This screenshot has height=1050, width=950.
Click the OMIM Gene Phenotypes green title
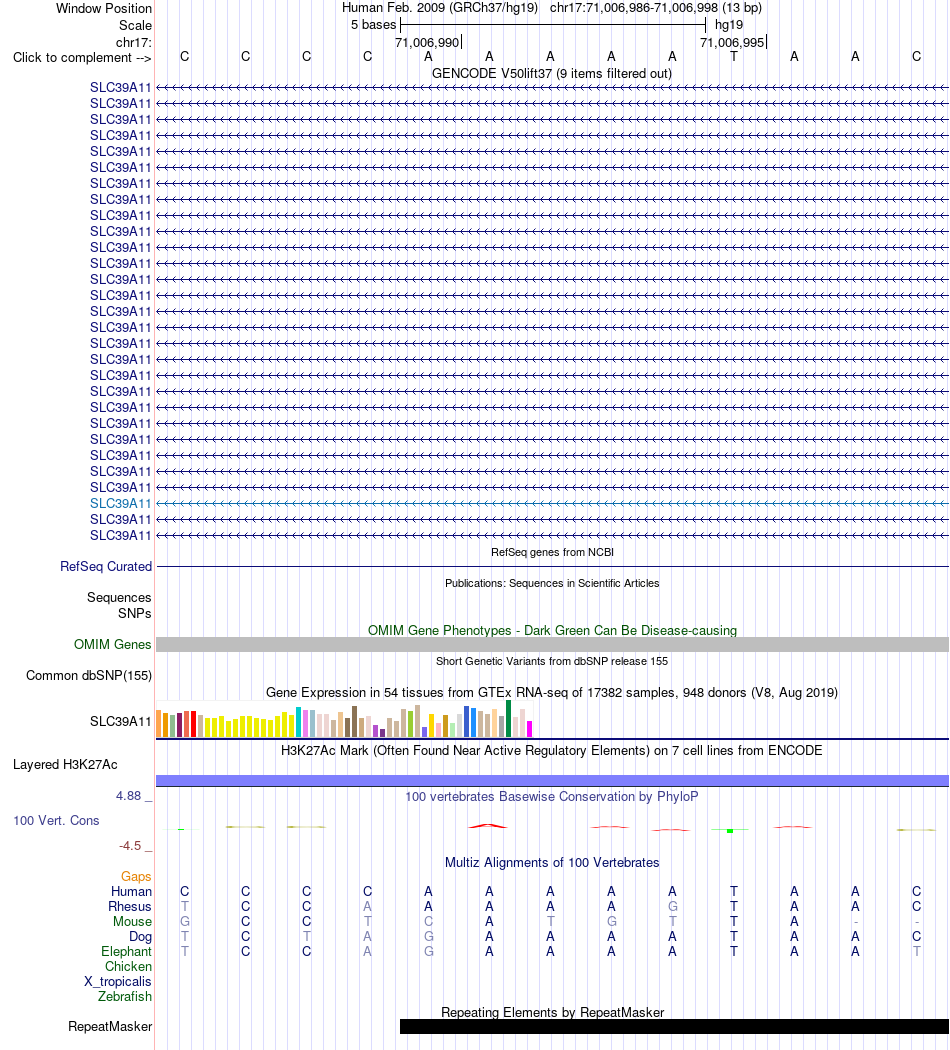(552, 630)
